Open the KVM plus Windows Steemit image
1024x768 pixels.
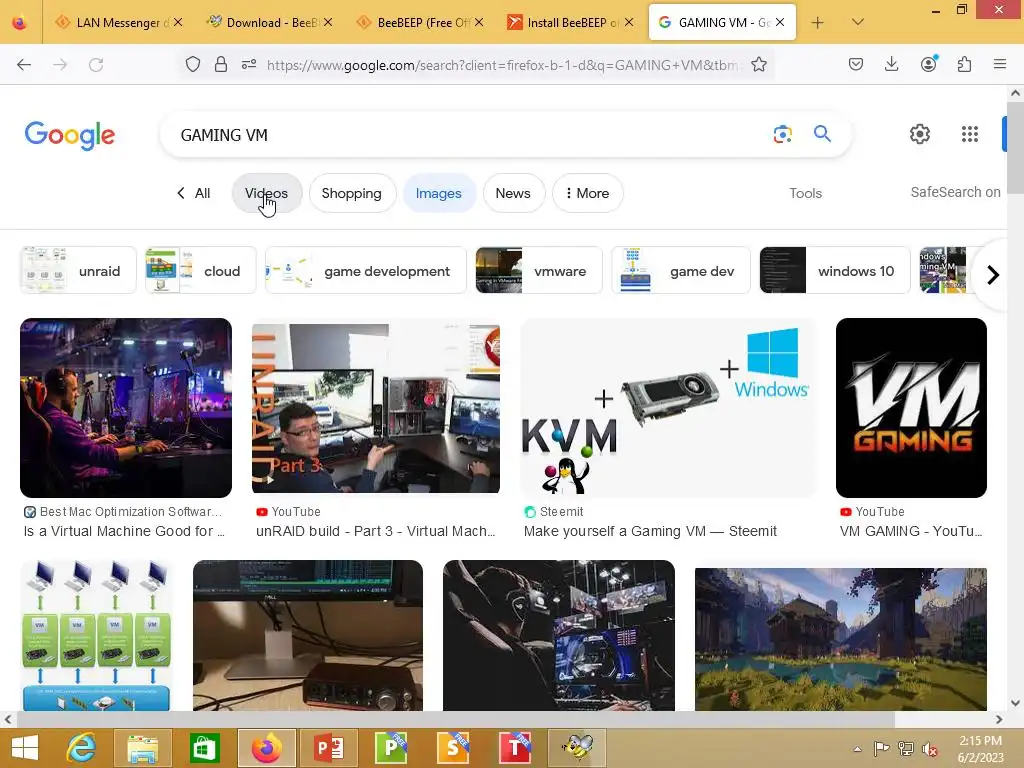(x=668, y=408)
